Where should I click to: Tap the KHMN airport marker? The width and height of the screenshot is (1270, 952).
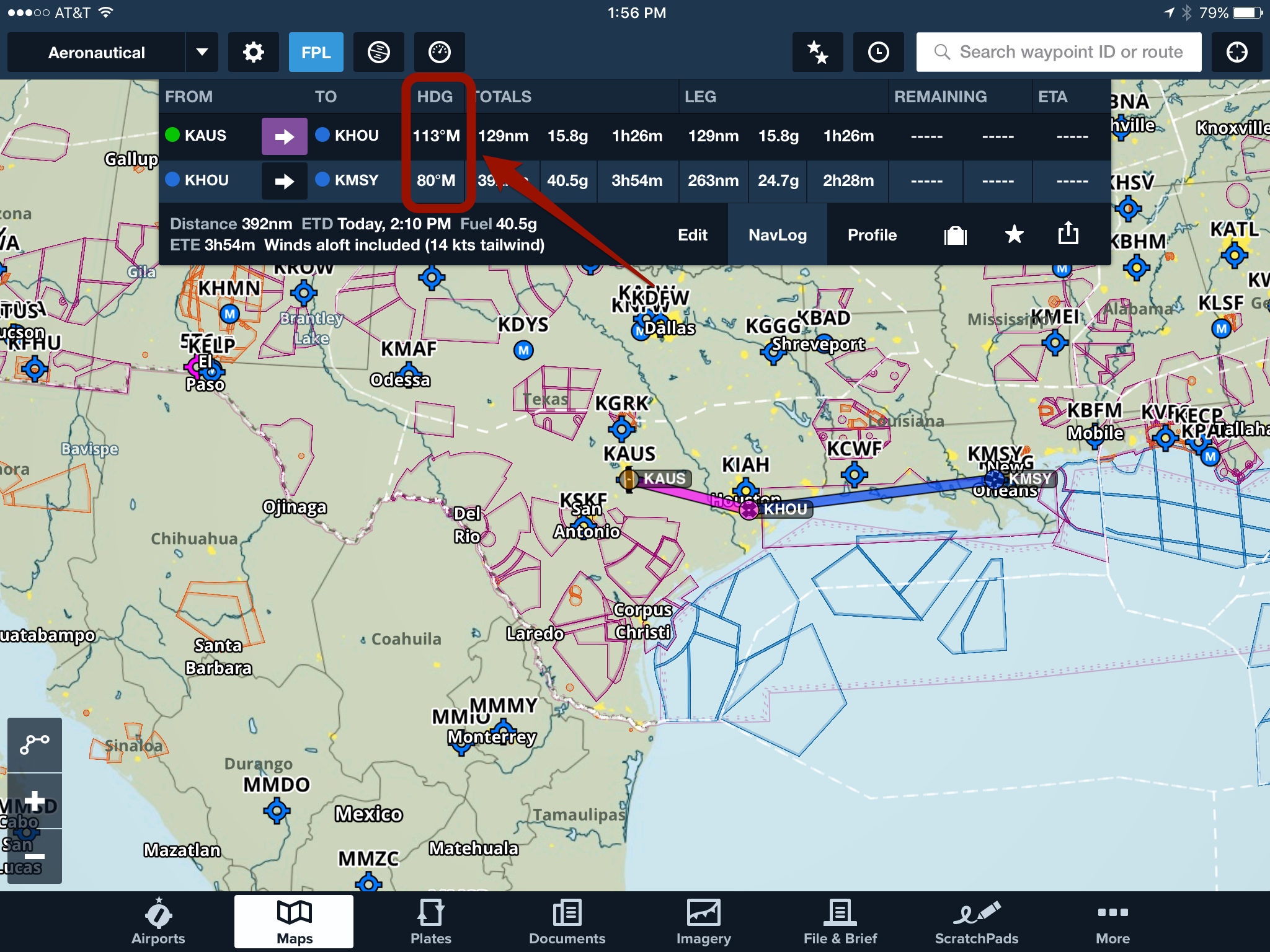coord(229,314)
